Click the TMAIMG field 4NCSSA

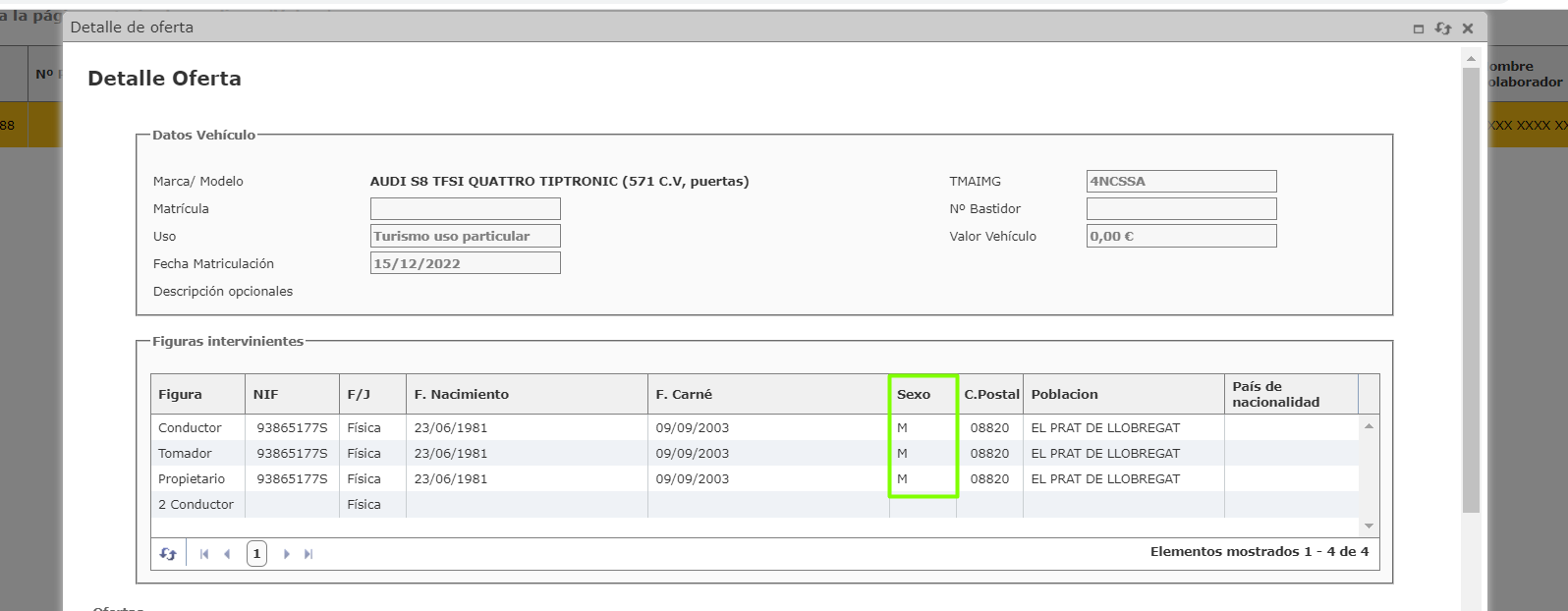pyautogui.click(x=1181, y=181)
